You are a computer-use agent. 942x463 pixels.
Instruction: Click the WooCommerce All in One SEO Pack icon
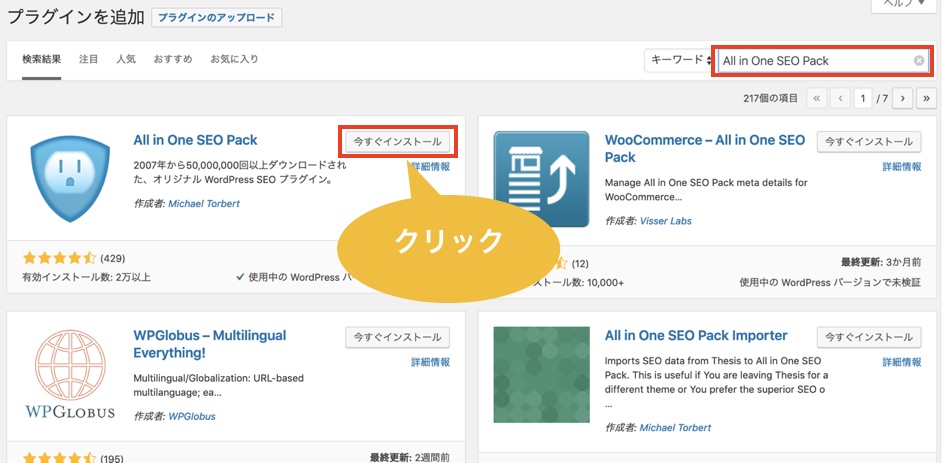(x=541, y=179)
